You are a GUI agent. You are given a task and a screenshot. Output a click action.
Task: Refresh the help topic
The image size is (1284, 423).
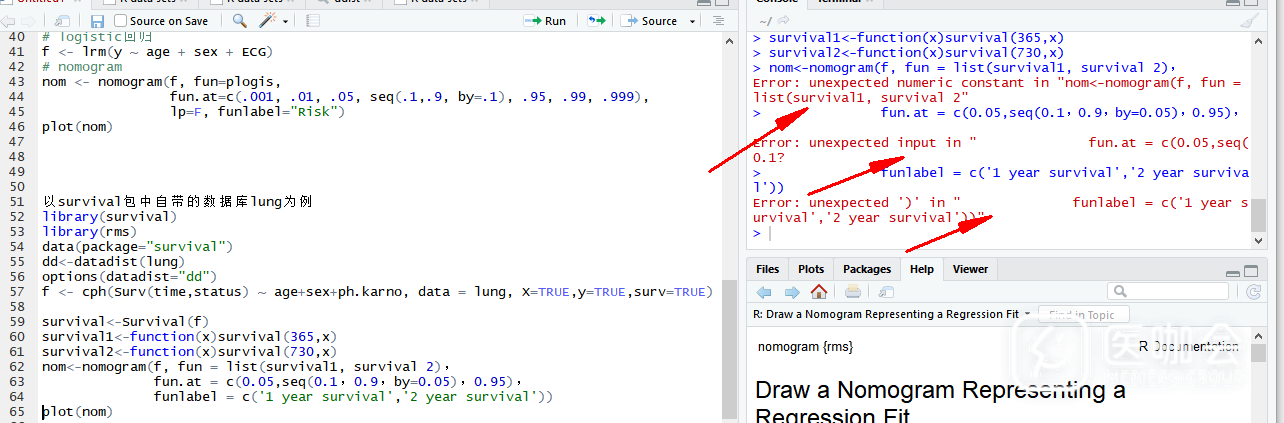click(1253, 292)
